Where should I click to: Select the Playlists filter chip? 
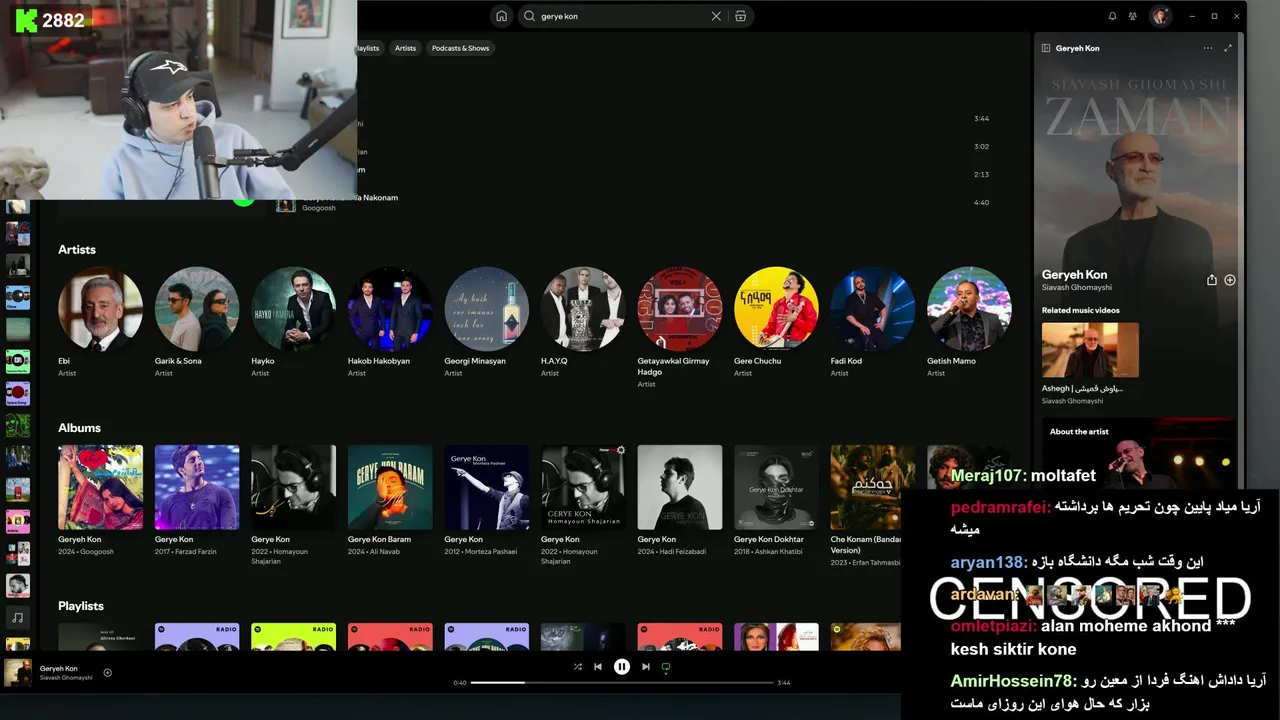[367, 48]
